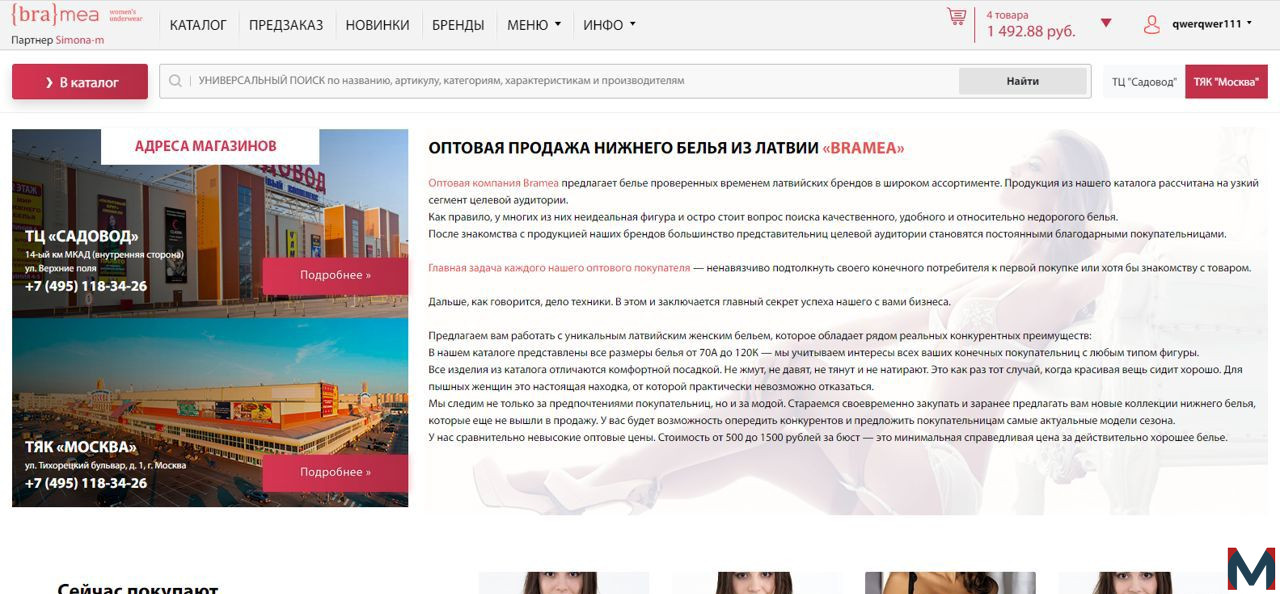1280x594 pixels.
Task: Open the КАТАЛОГ menu item
Action: [198, 25]
